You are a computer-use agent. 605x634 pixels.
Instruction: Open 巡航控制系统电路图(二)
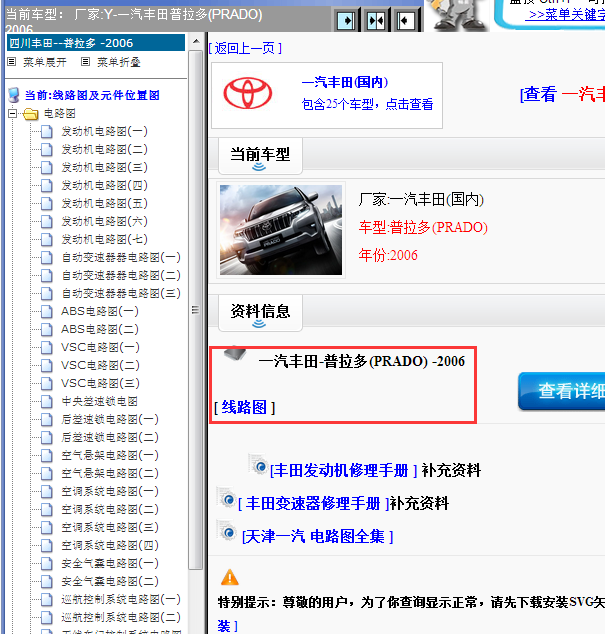click(121, 617)
